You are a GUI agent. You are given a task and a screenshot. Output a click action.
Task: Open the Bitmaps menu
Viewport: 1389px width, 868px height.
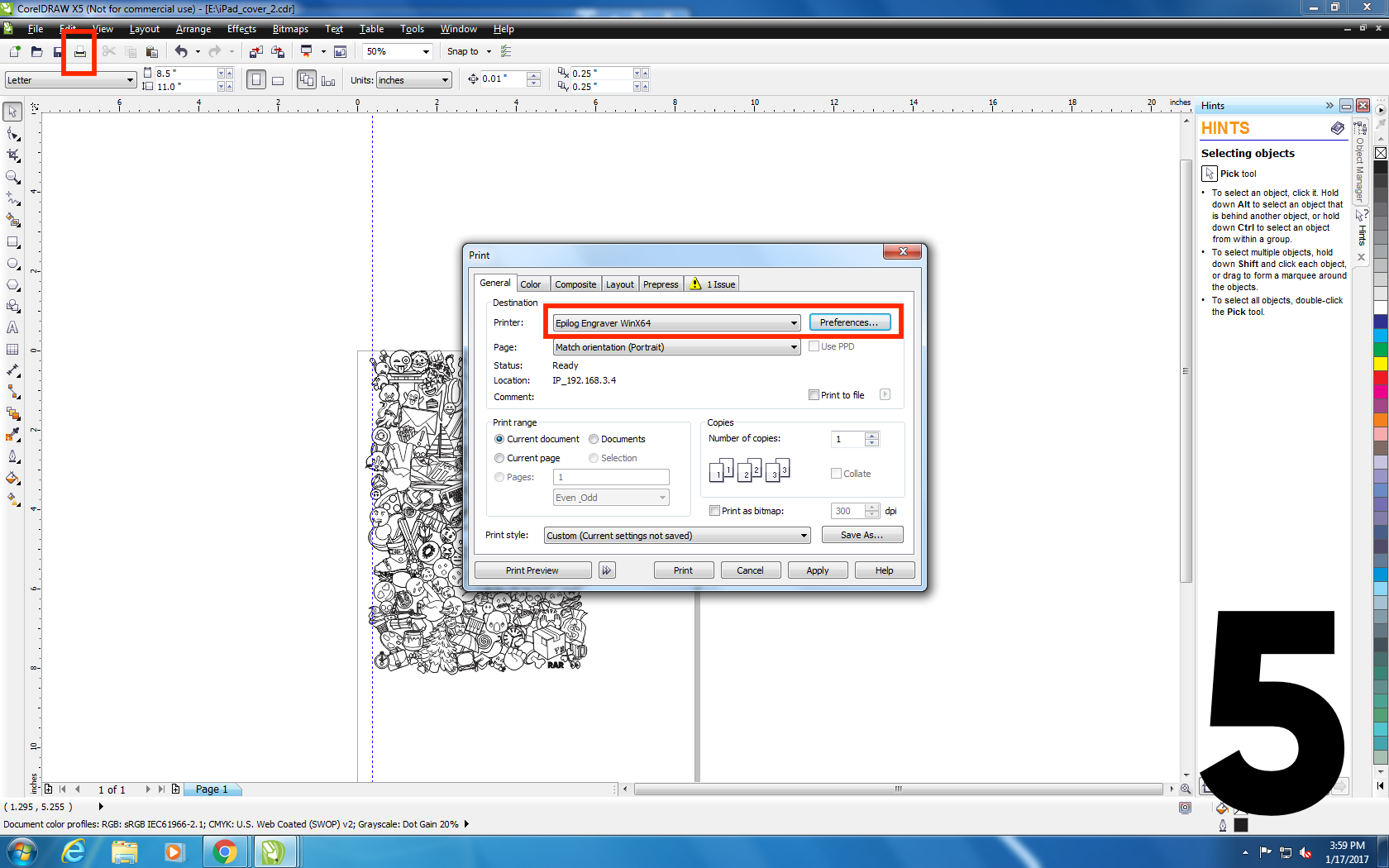290,29
